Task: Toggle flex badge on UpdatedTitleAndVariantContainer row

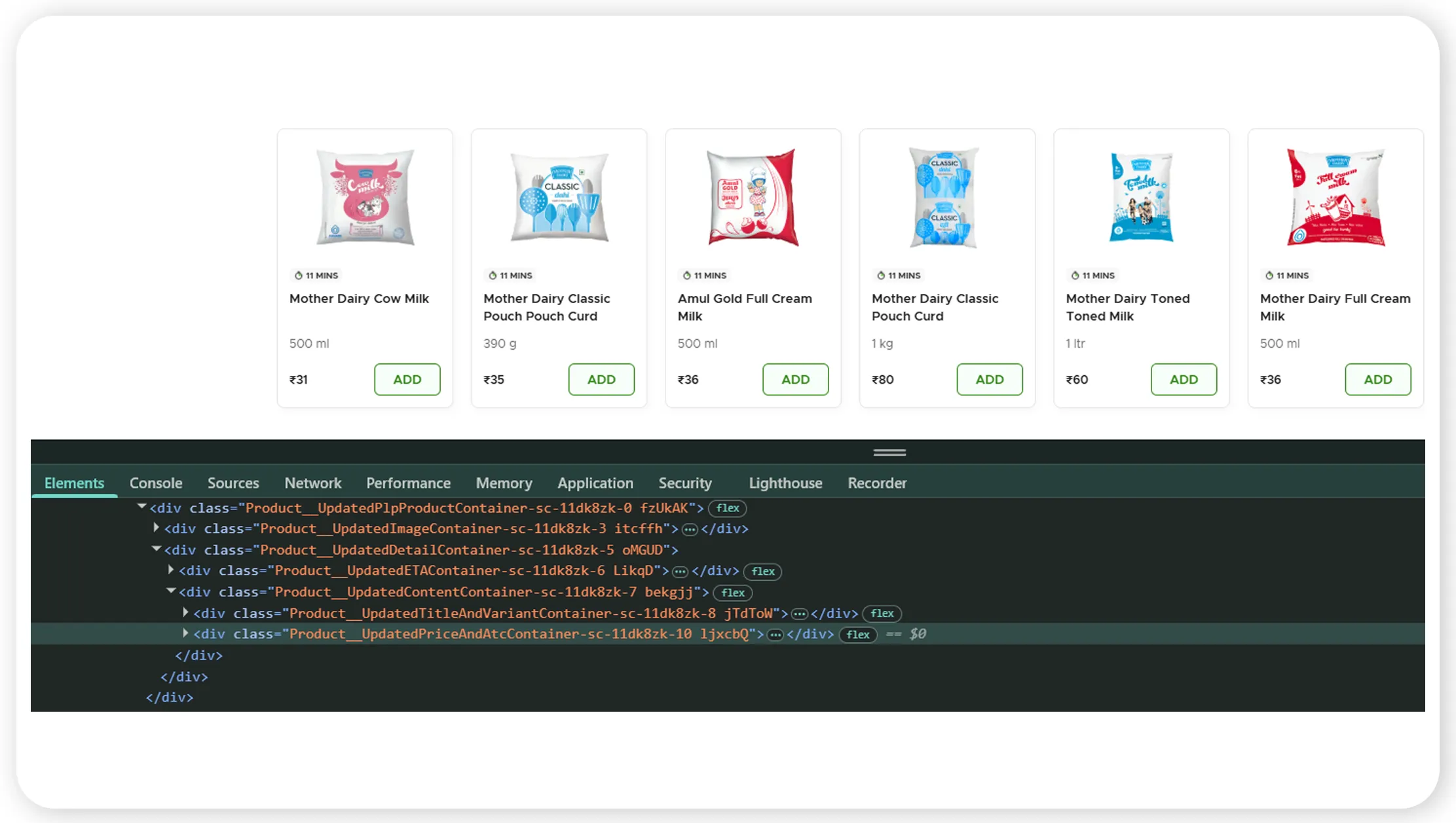Action: tap(882, 613)
